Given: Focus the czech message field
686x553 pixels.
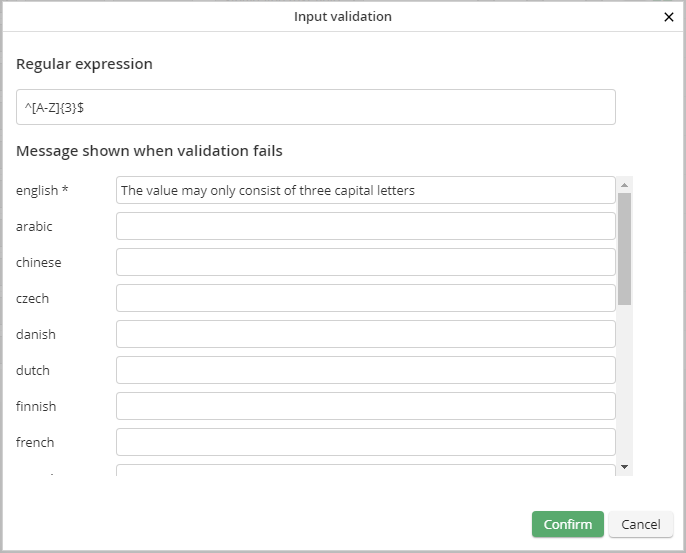Looking at the screenshot, I should point(366,298).
